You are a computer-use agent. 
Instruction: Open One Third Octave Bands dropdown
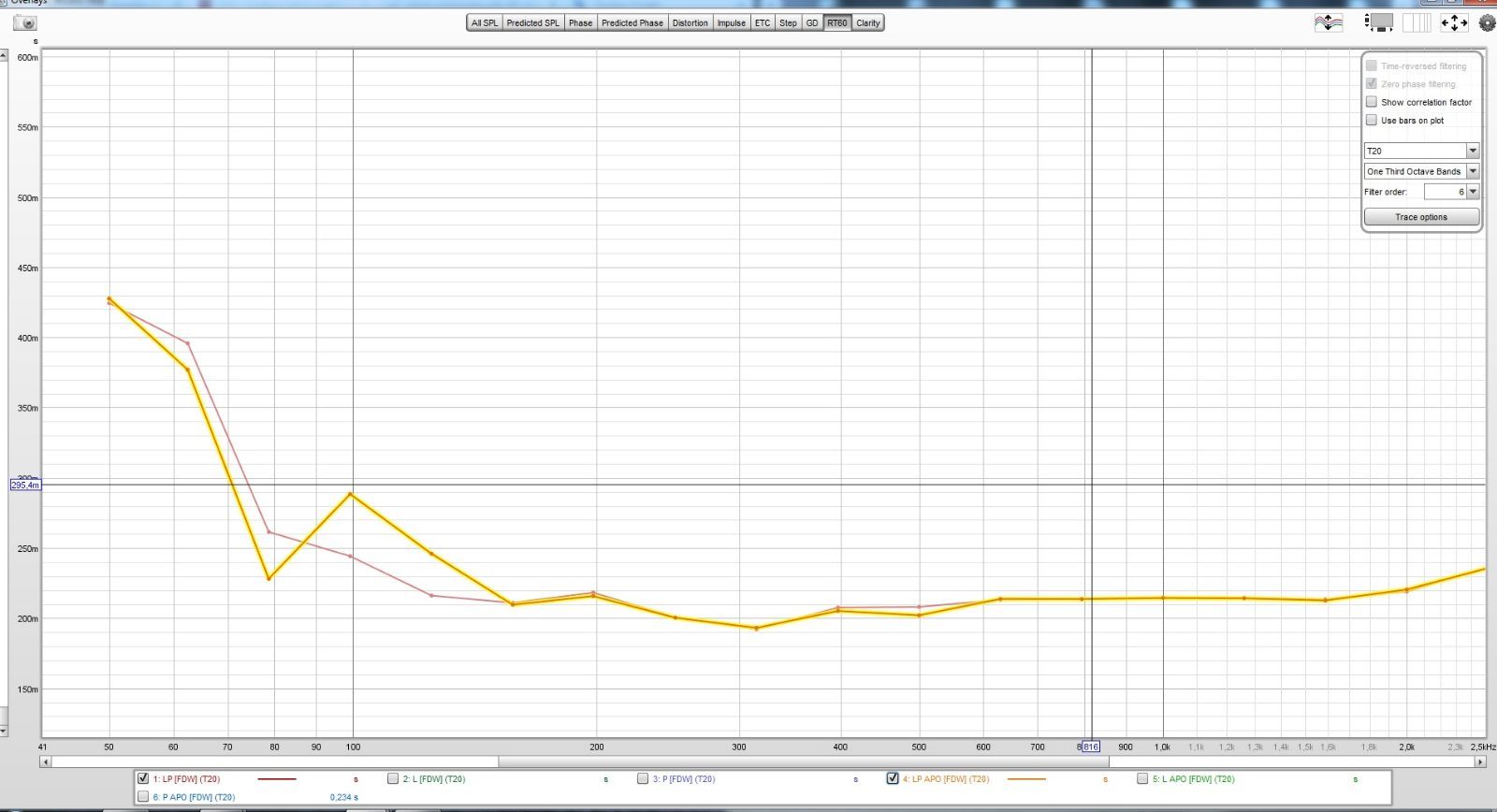(1421, 171)
